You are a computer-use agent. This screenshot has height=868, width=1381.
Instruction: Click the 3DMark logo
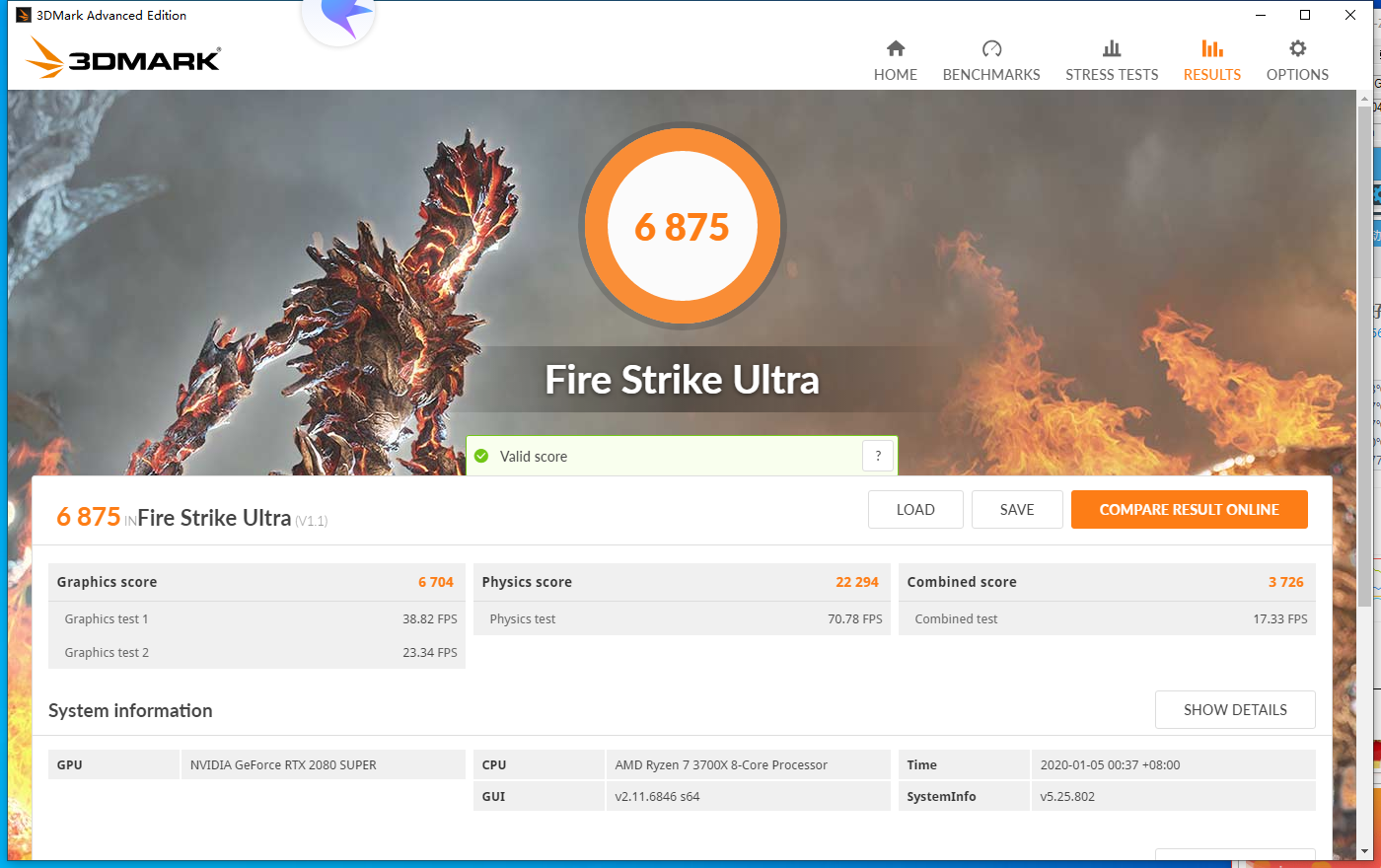[x=123, y=58]
